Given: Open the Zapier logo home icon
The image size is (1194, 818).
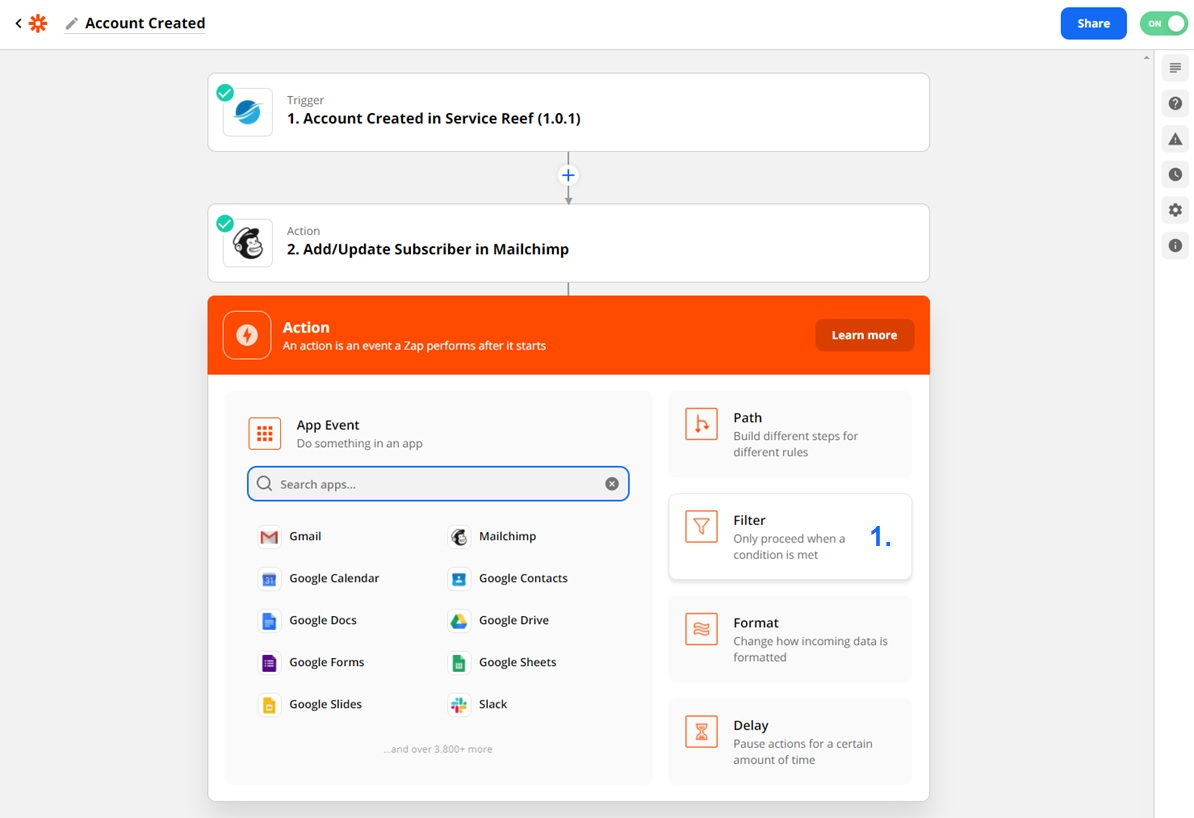Looking at the screenshot, I should (x=38, y=24).
